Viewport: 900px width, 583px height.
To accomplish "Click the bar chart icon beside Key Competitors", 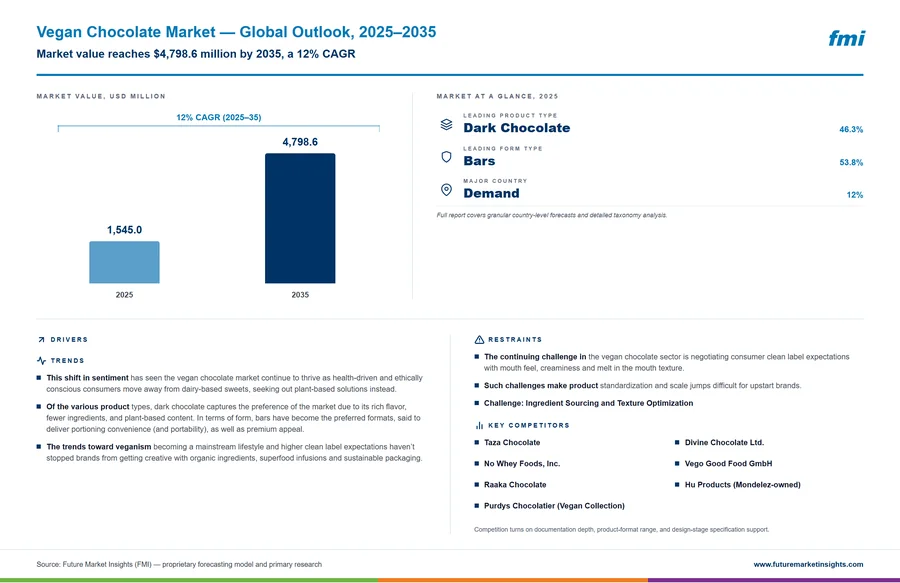I will 479,425.
